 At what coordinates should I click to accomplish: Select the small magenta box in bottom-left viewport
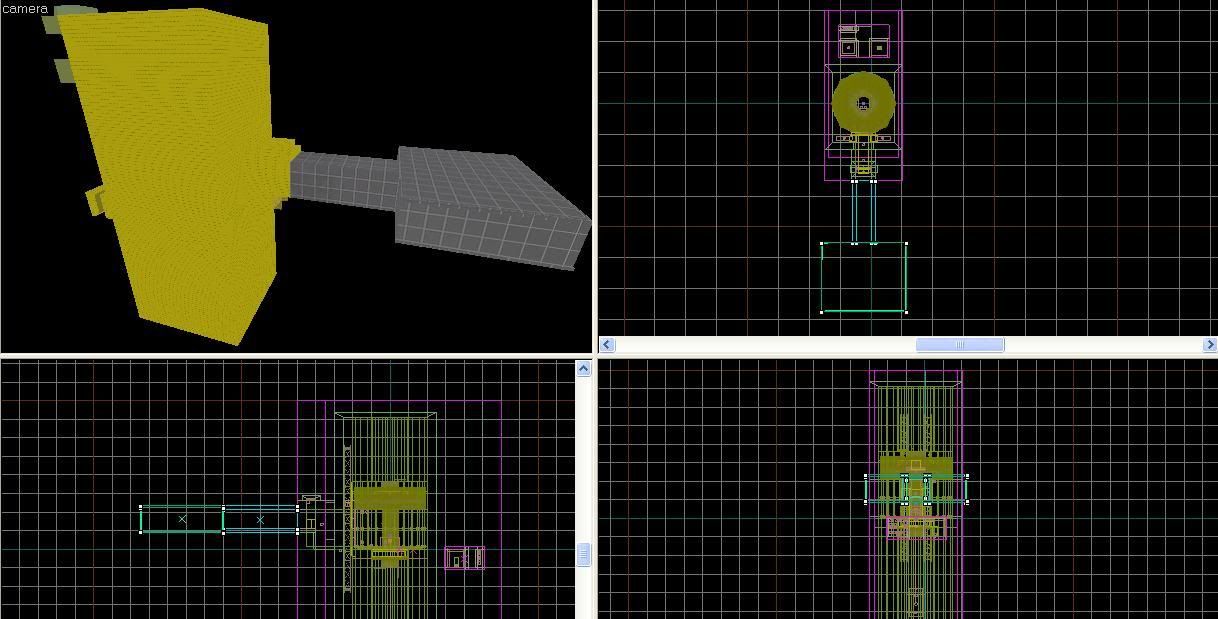[465, 558]
